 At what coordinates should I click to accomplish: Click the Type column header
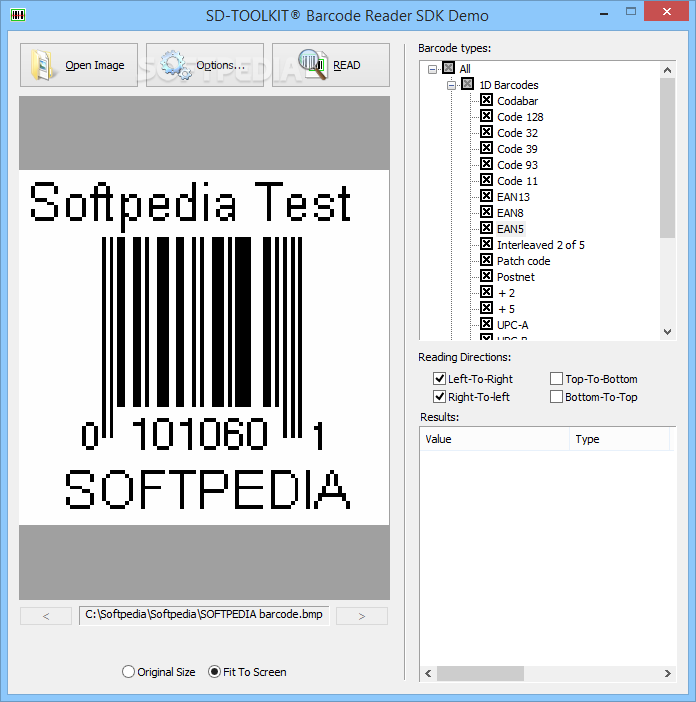(x=619, y=439)
